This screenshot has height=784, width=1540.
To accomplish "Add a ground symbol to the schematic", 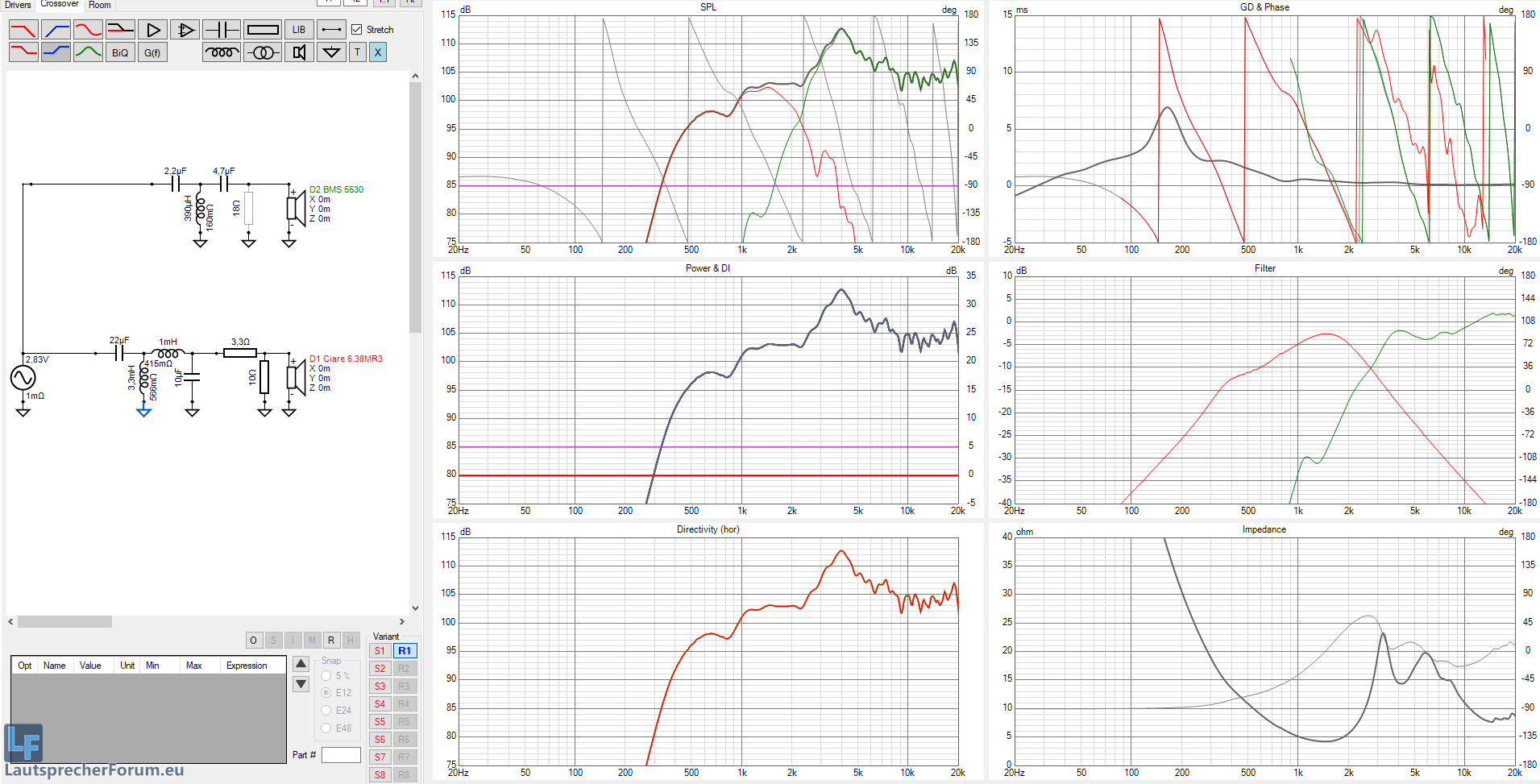I will pos(331,52).
